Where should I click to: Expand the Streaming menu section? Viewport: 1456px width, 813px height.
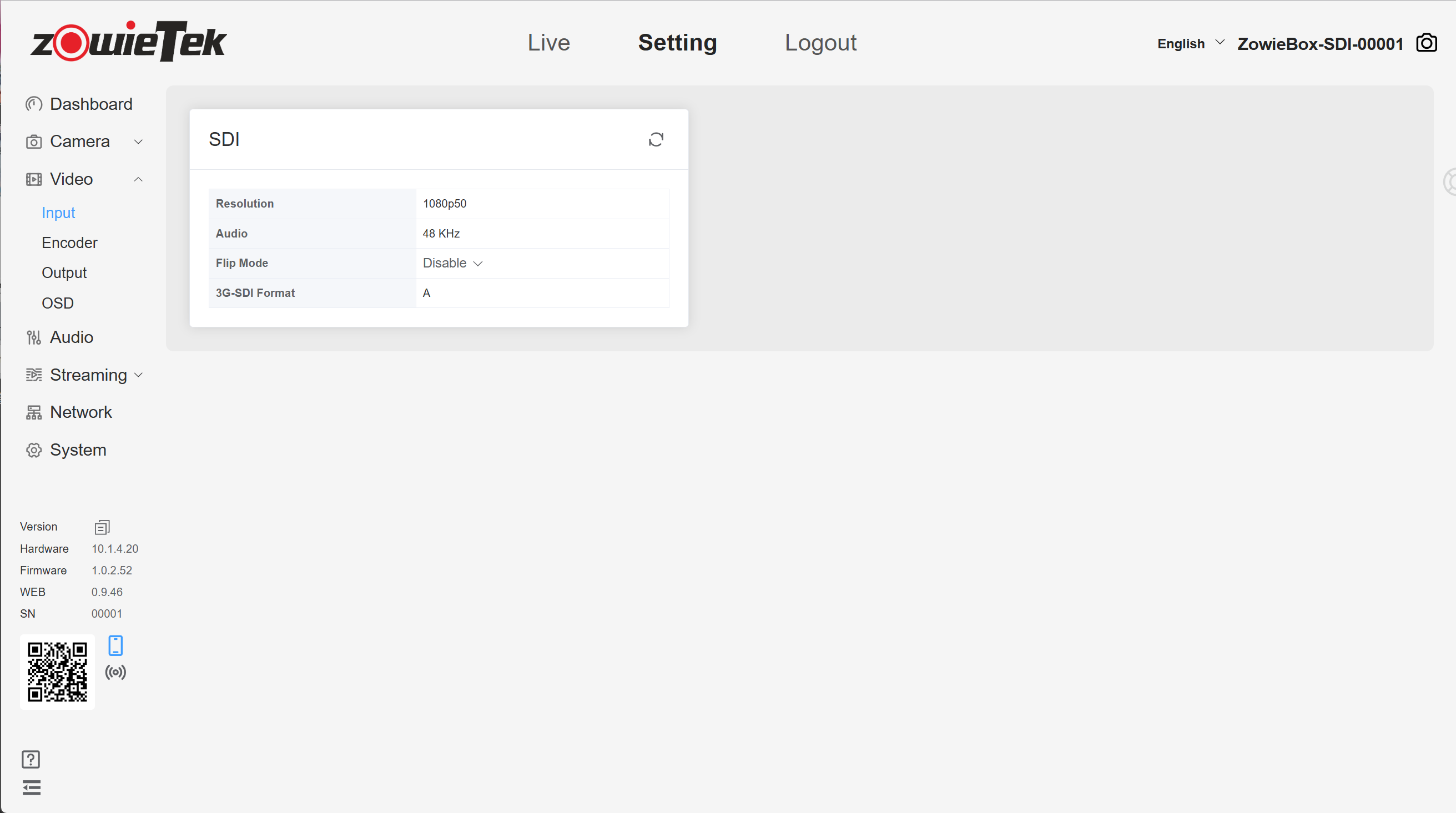click(84, 375)
